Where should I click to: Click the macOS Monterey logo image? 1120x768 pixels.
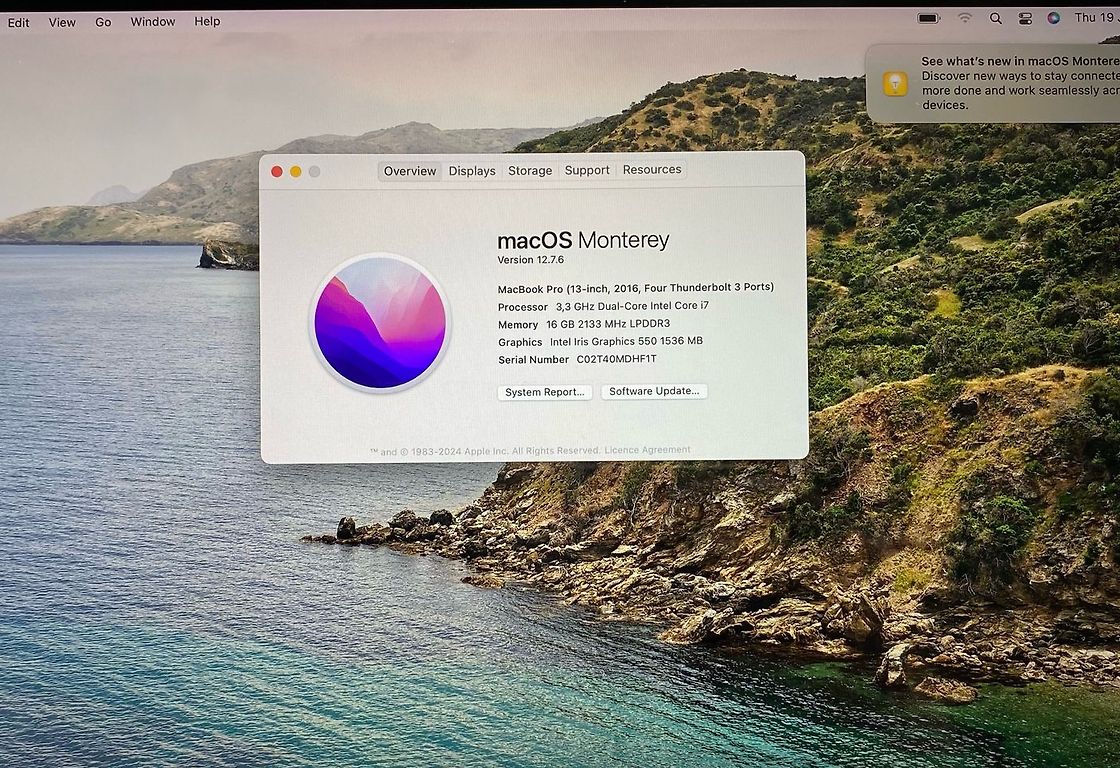tap(380, 323)
